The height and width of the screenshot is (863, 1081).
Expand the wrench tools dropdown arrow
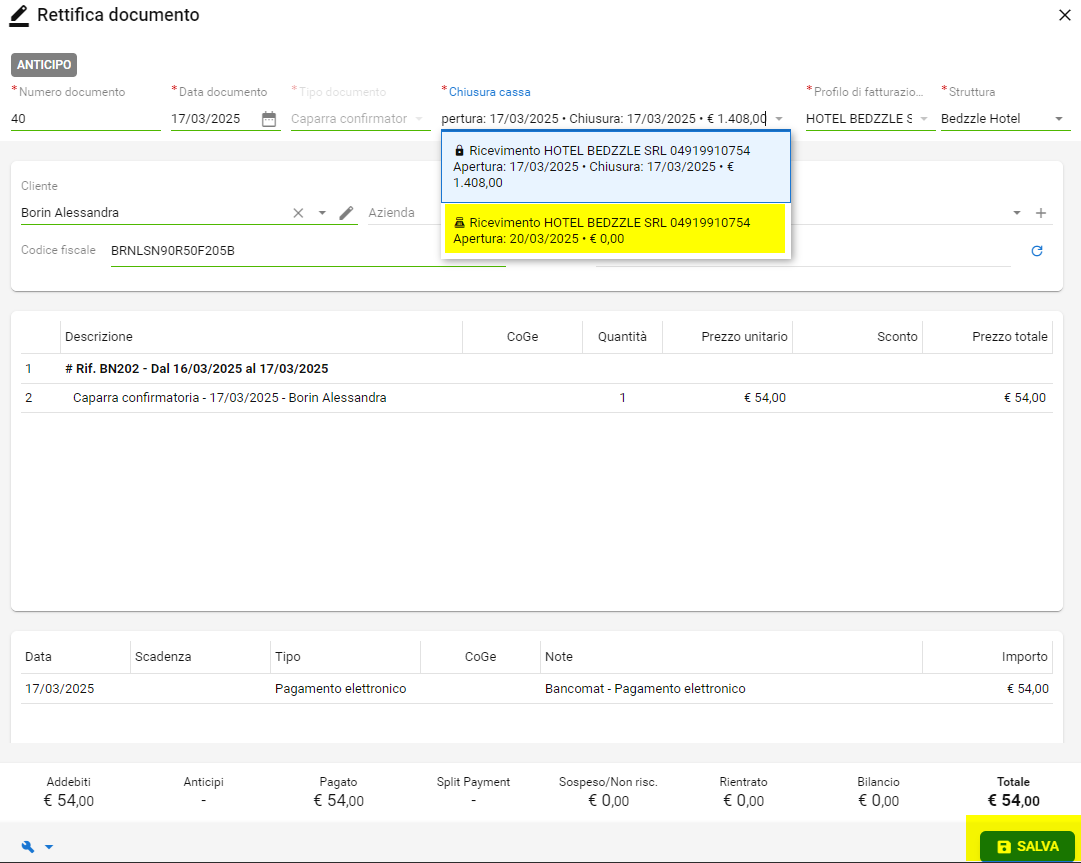[49, 846]
